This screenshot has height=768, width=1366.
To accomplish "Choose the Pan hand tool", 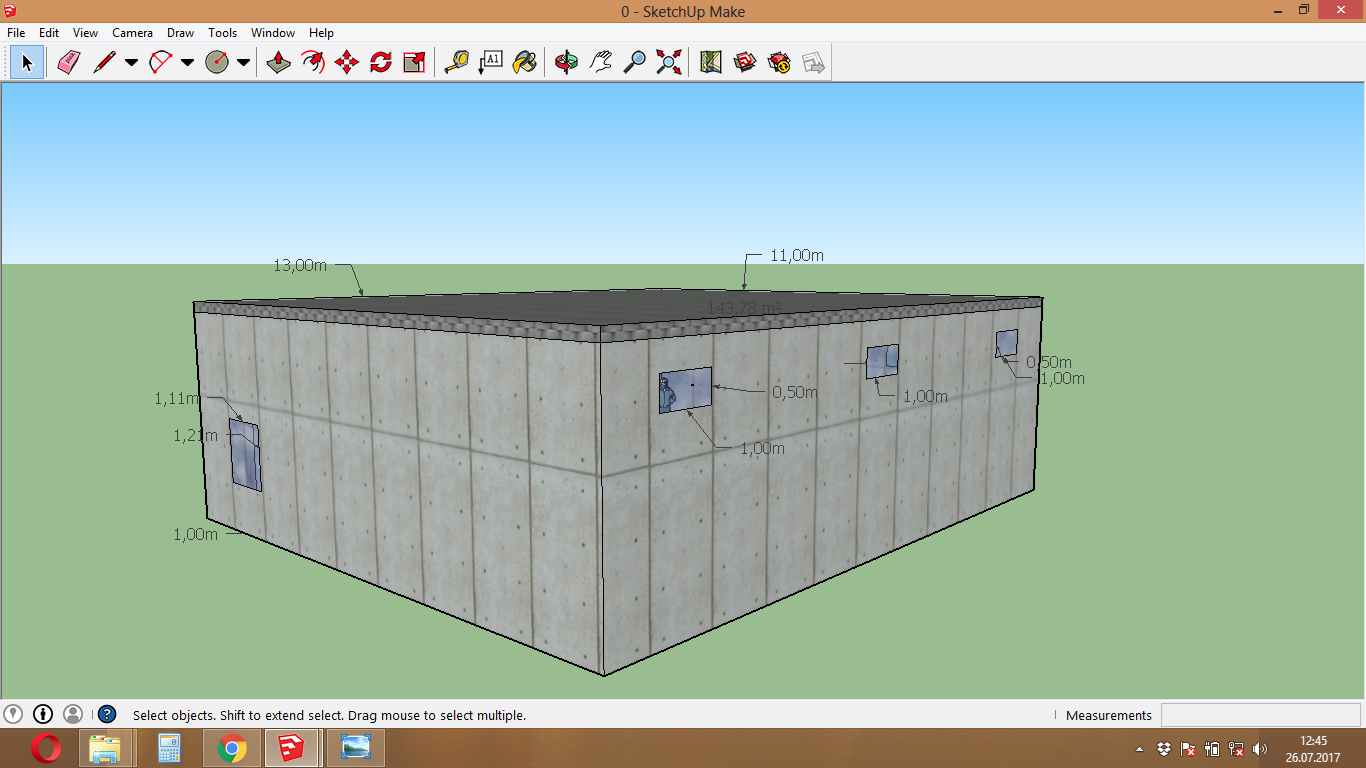I will click(600, 63).
